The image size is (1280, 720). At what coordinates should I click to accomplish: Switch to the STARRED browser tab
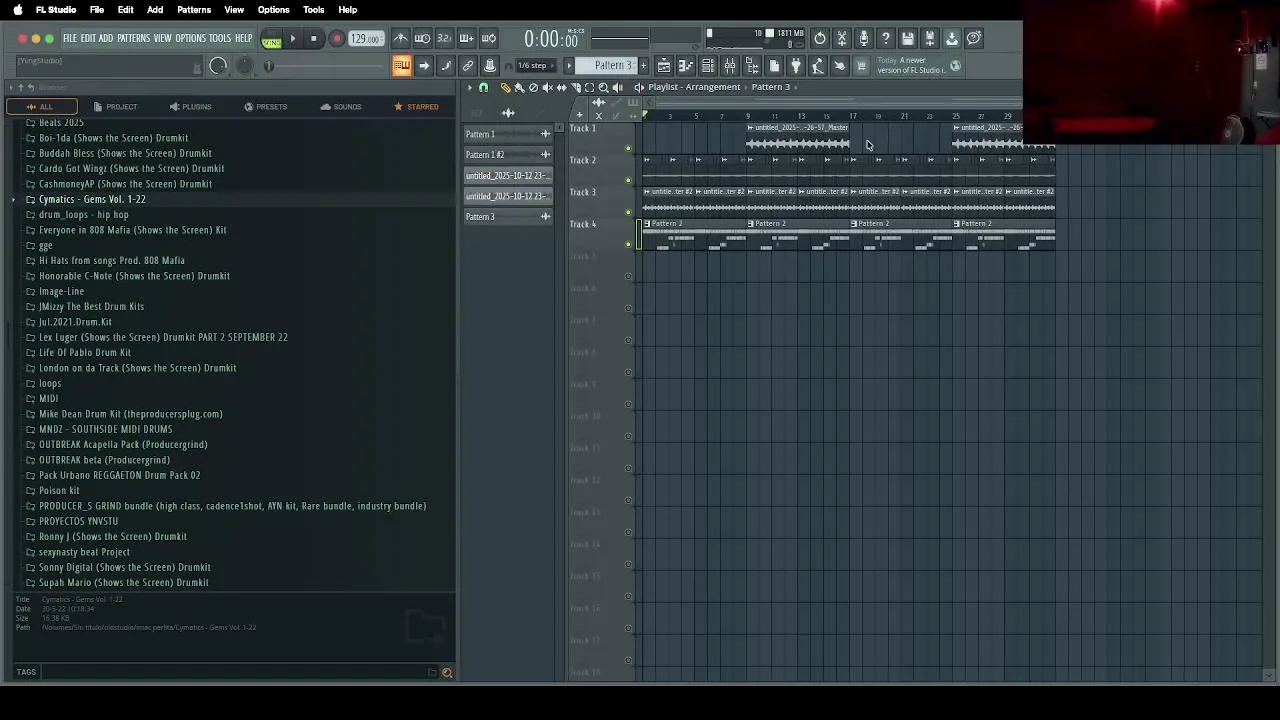(415, 106)
